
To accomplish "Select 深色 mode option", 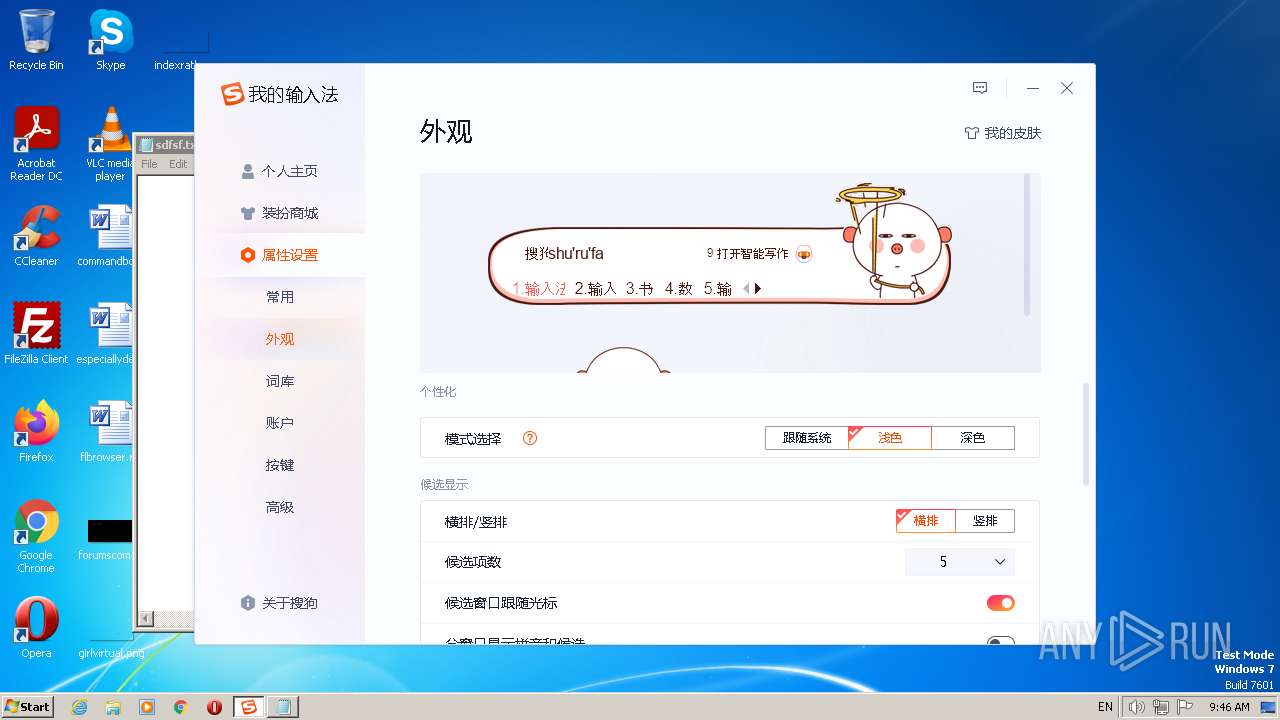I will 973,438.
